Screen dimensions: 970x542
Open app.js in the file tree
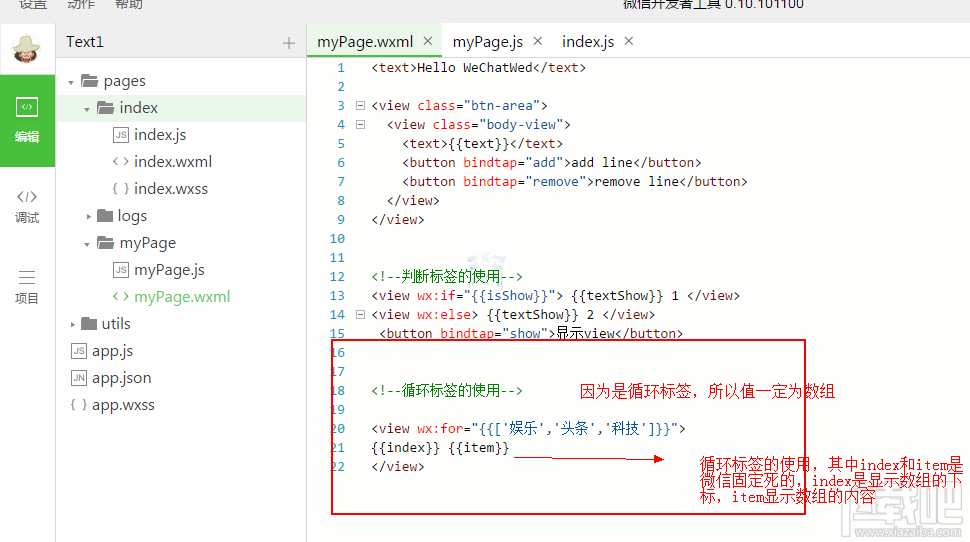(x=112, y=351)
